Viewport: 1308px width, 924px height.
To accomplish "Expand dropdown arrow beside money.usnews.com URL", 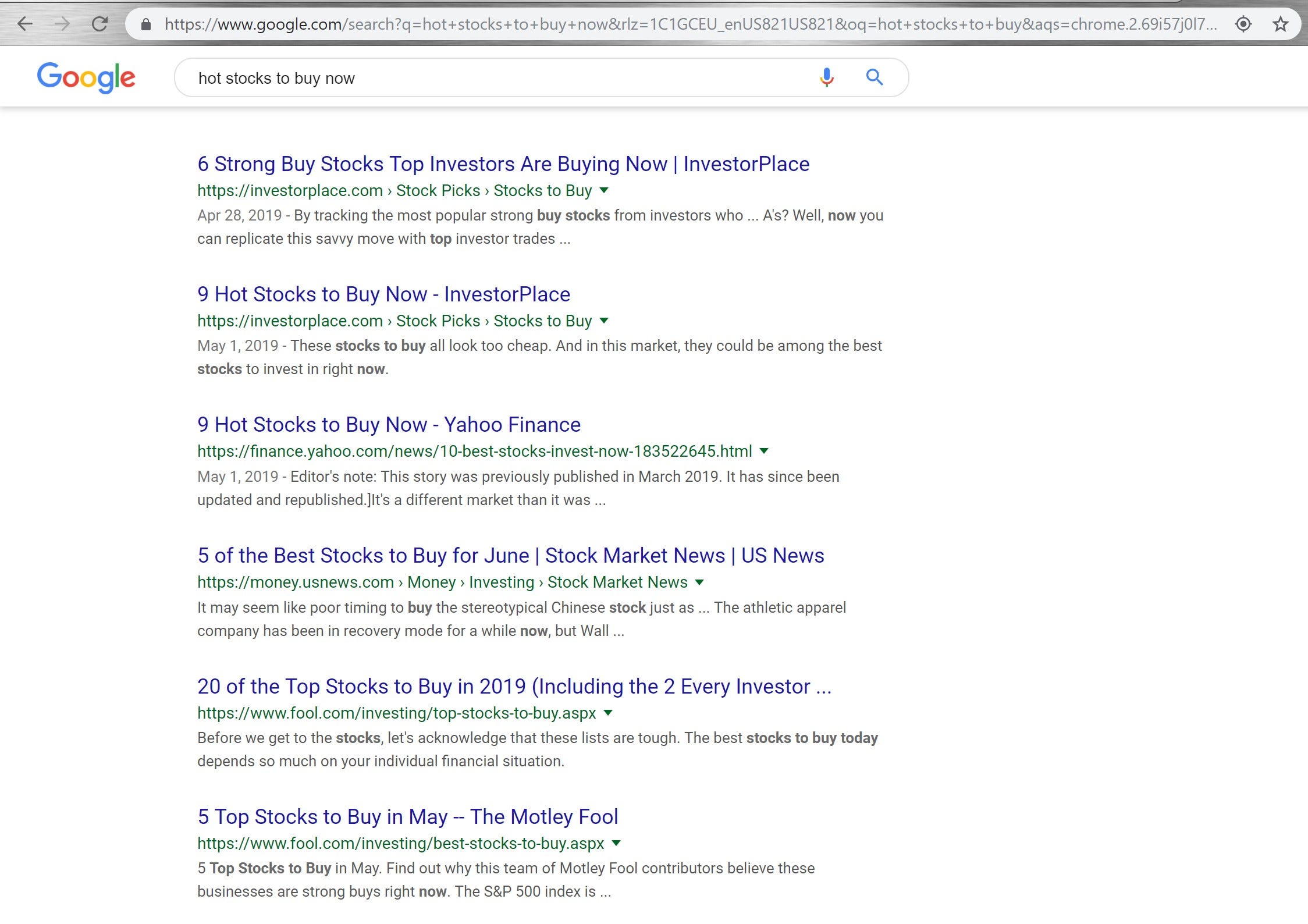I will 699,582.
